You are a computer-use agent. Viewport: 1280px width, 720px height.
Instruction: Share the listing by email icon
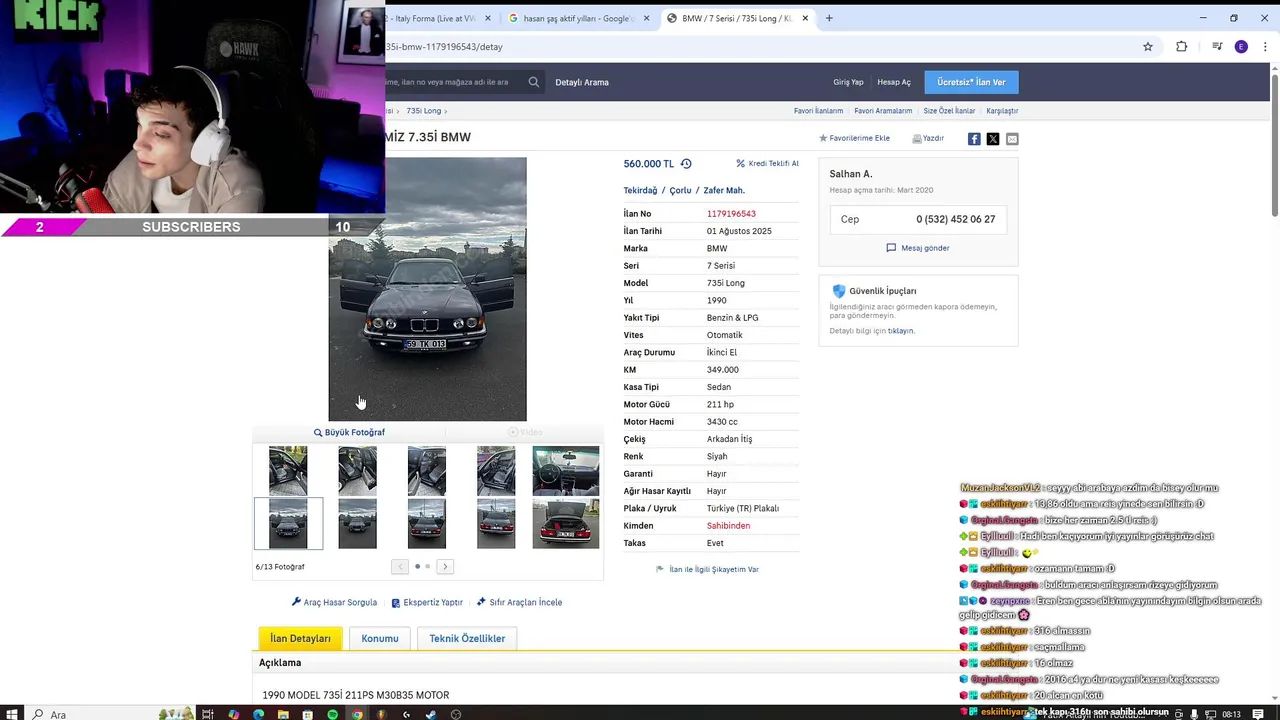(x=1012, y=139)
